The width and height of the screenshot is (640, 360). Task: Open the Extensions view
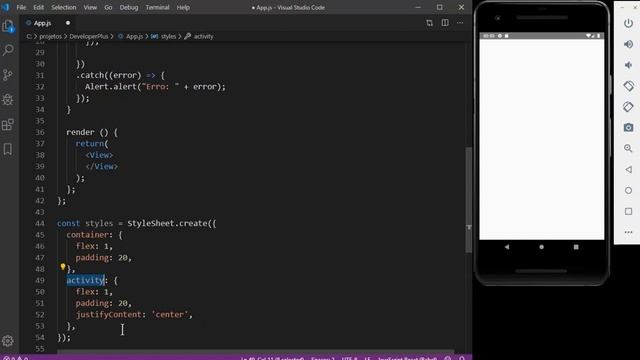click(8, 124)
